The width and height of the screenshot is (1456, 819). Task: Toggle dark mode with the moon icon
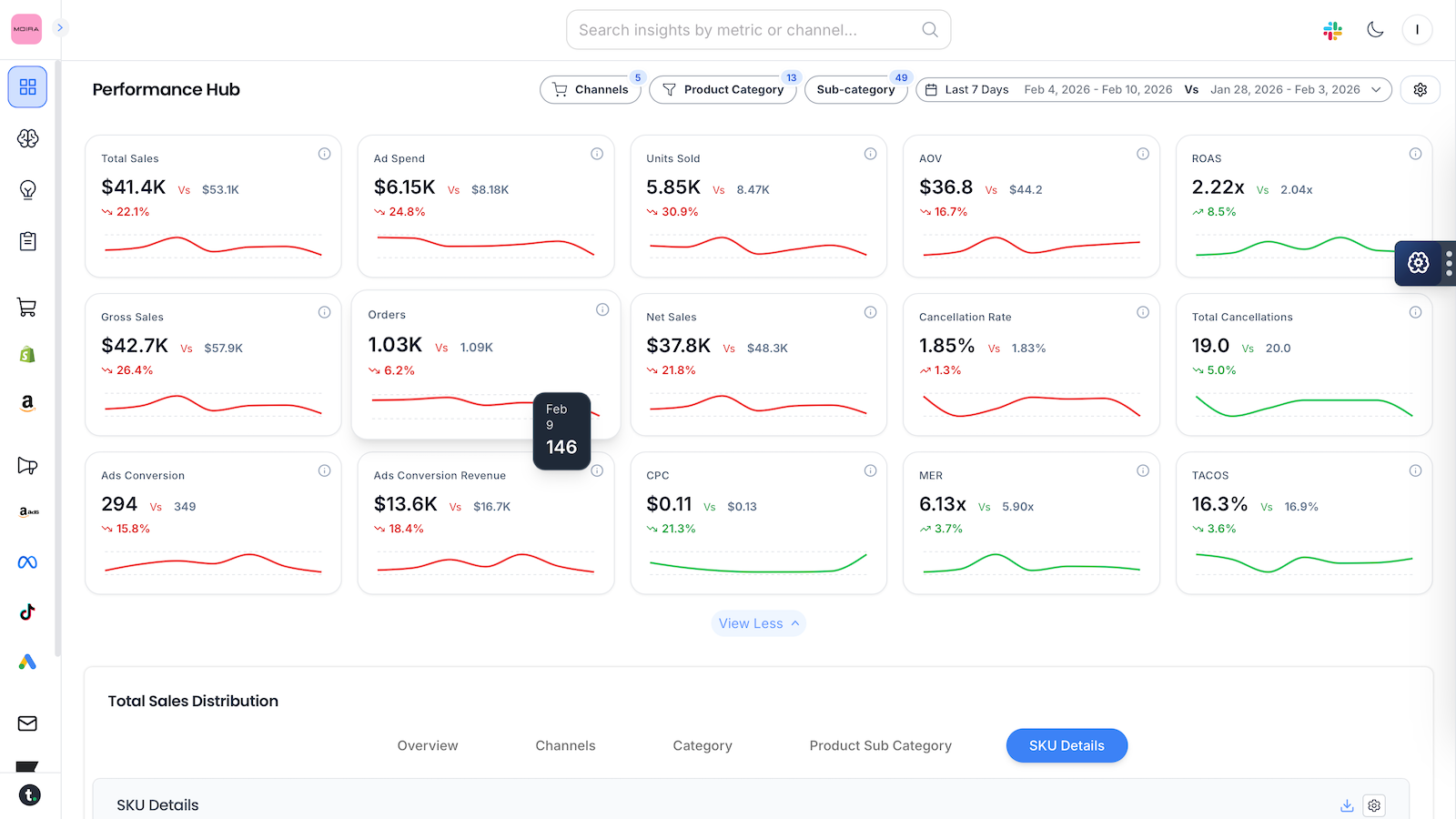click(1374, 29)
